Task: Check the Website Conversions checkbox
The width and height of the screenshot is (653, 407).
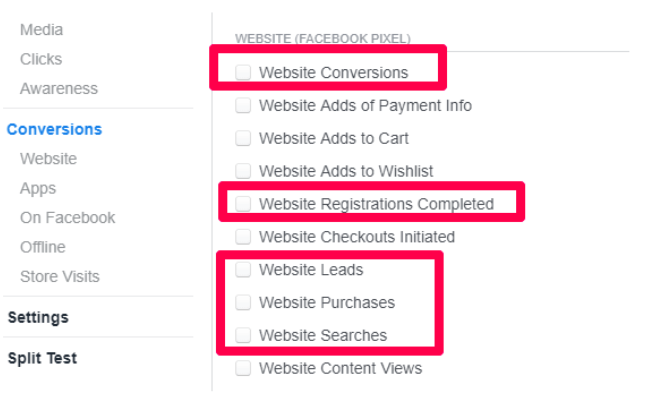Action: coord(243,72)
